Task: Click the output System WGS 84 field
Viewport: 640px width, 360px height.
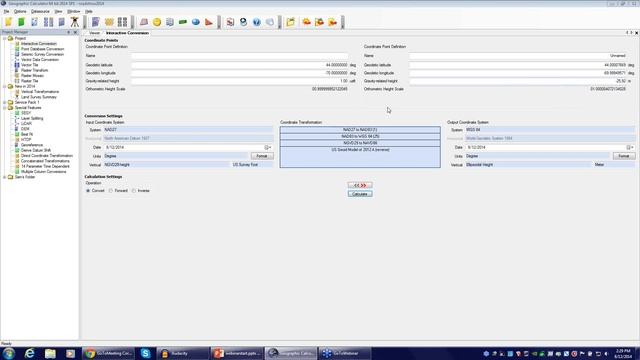Action: pos(550,130)
